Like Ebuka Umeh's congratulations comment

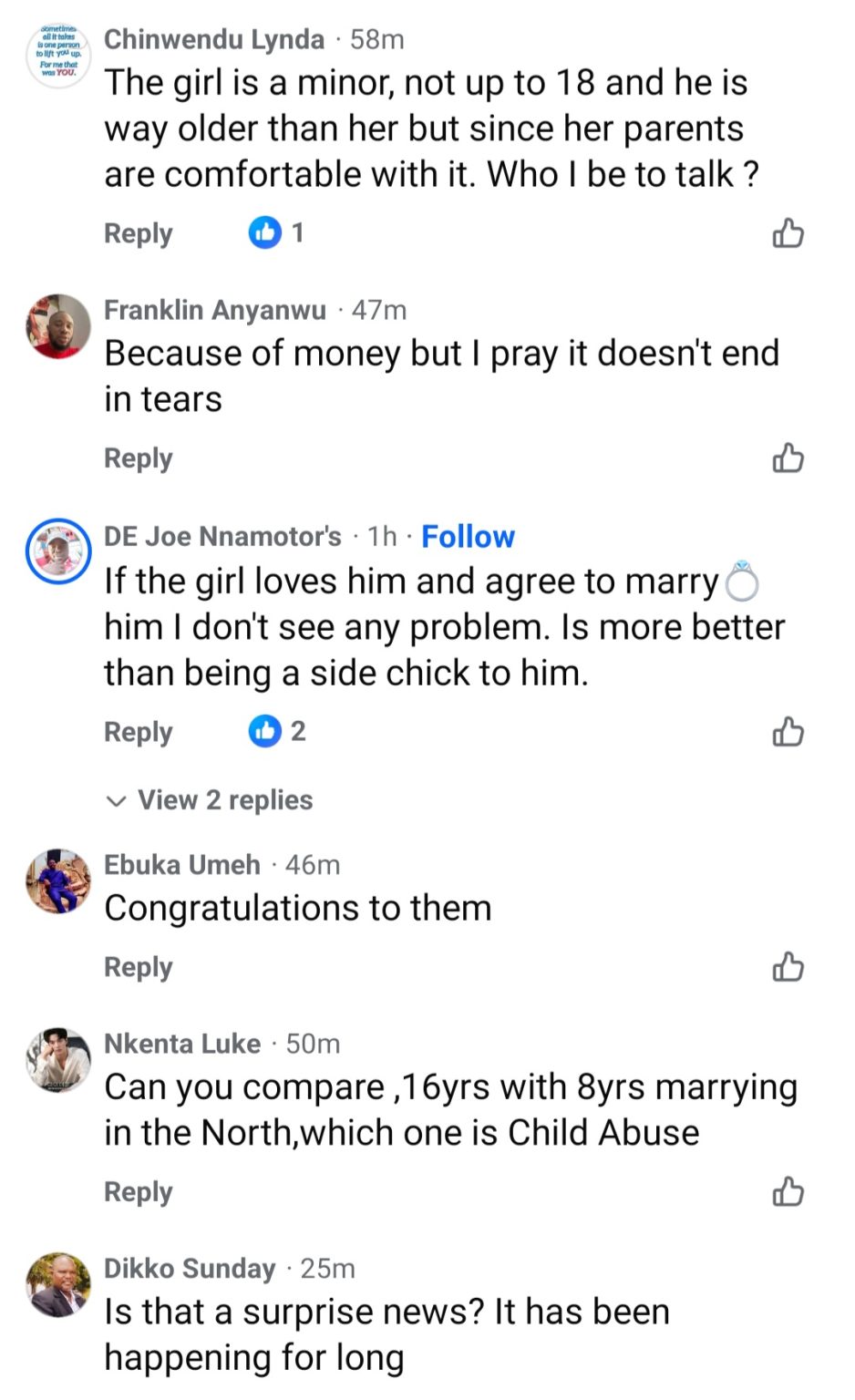click(788, 966)
